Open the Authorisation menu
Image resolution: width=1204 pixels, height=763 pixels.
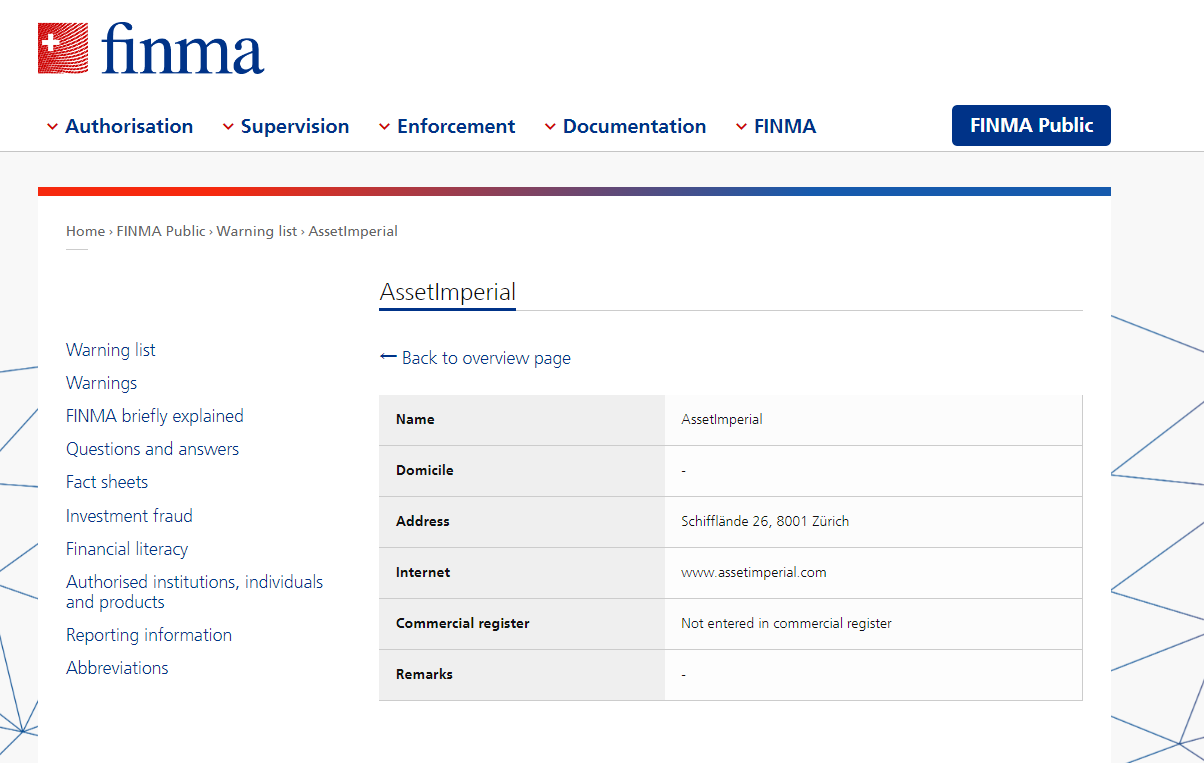click(x=129, y=126)
